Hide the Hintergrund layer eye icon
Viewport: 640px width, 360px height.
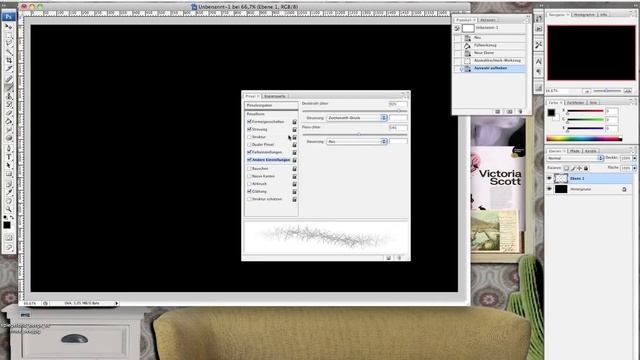tap(549, 189)
